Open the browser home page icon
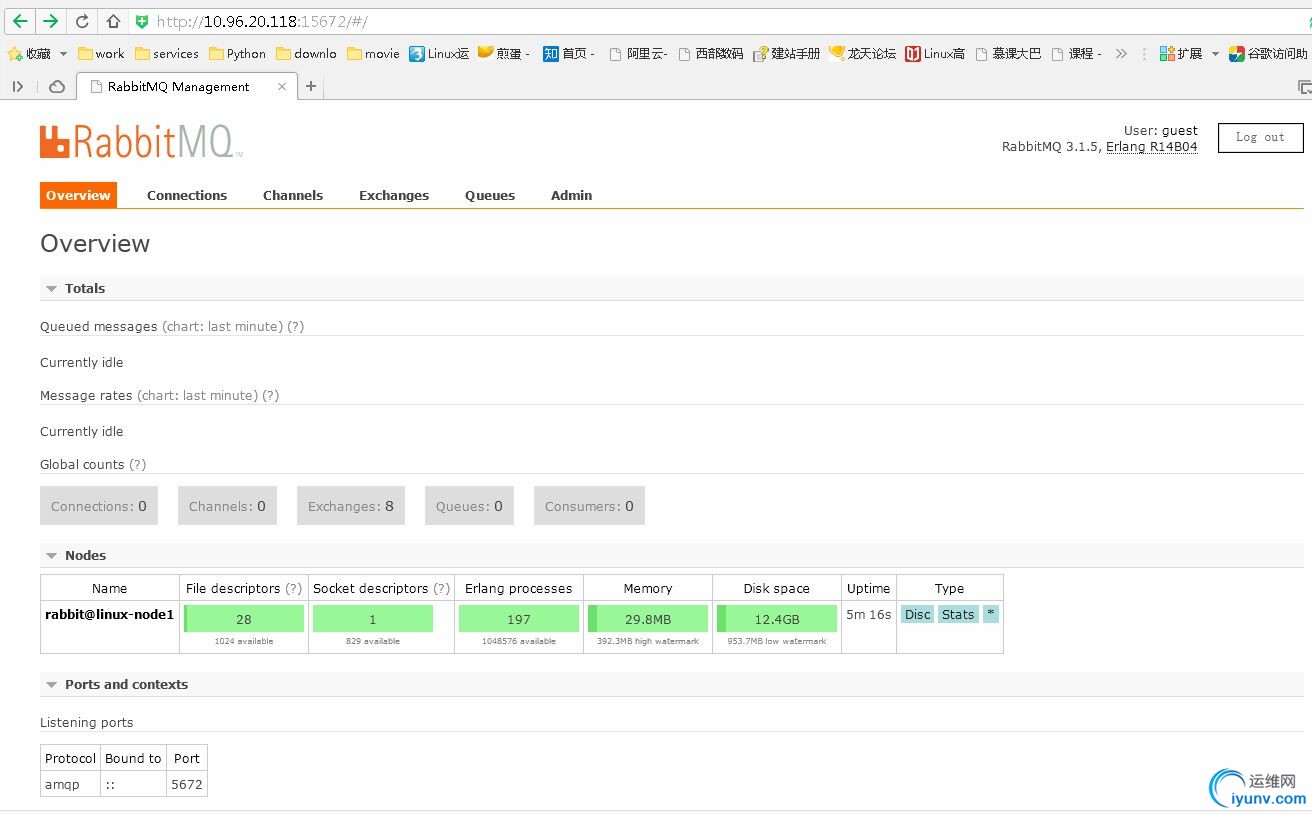Screen dimensions: 1312x815 [x=113, y=21]
